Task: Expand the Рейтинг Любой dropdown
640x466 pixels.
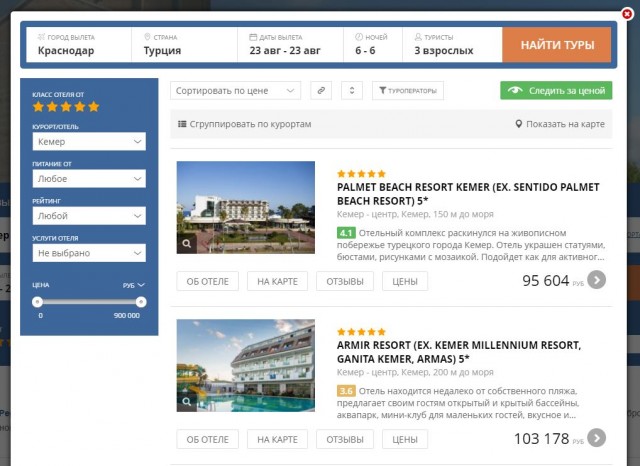Action: [89, 216]
